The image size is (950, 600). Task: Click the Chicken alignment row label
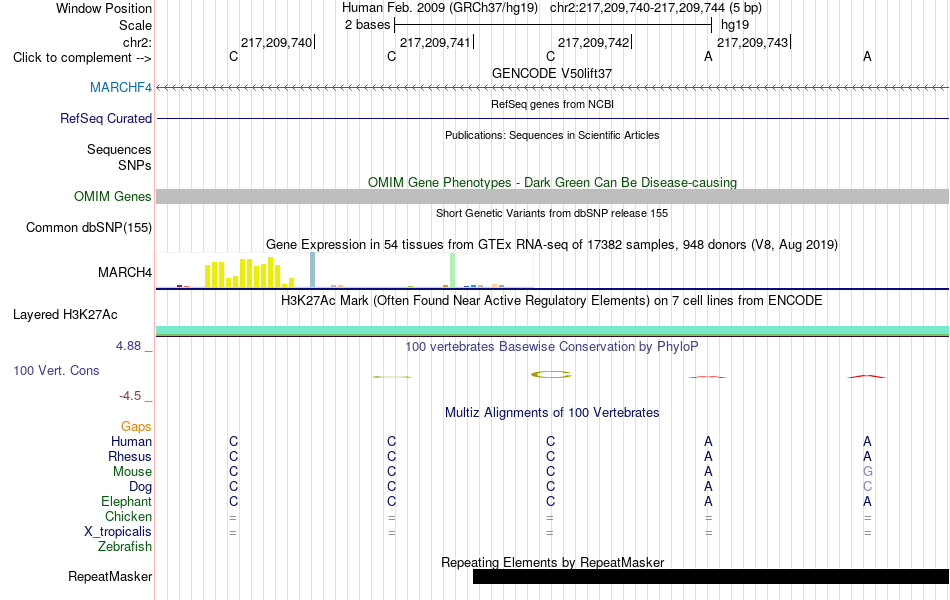[x=128, y=516]
